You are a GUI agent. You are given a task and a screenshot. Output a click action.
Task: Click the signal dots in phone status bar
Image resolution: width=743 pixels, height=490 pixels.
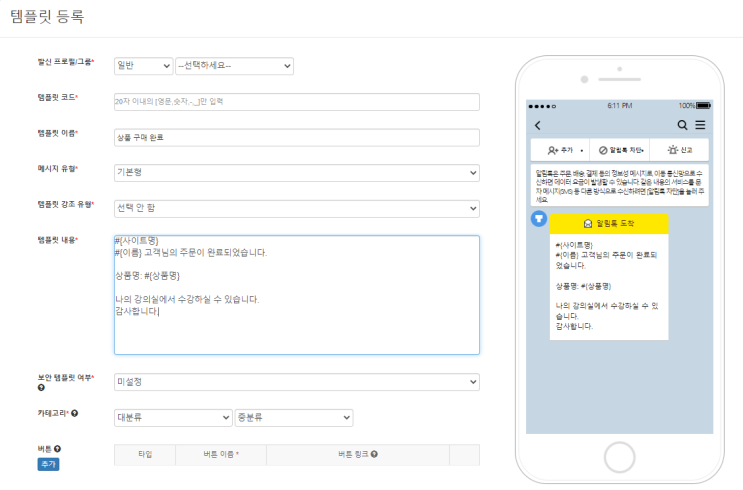(542, 106)
